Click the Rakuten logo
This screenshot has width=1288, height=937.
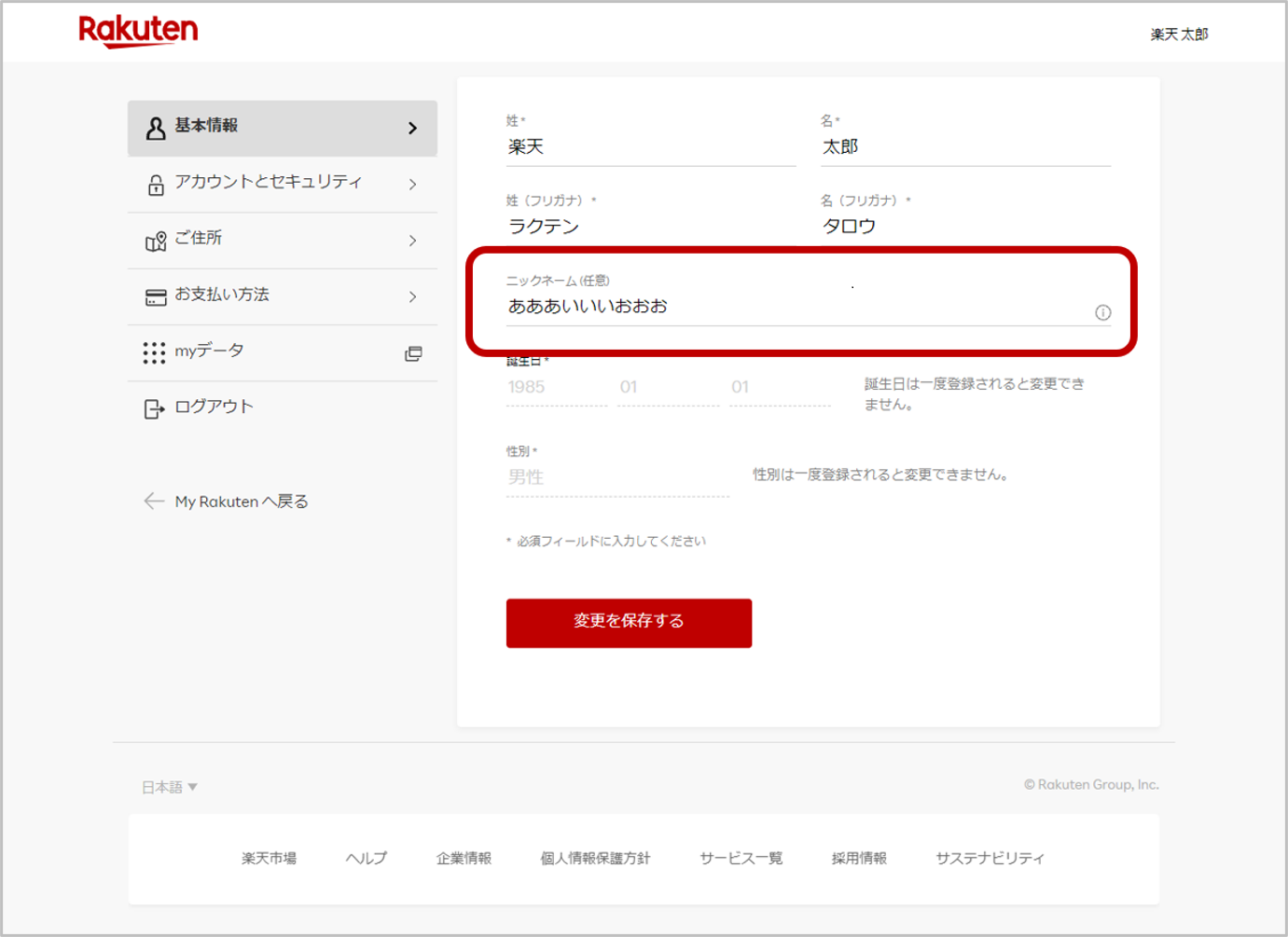(138, 31)
